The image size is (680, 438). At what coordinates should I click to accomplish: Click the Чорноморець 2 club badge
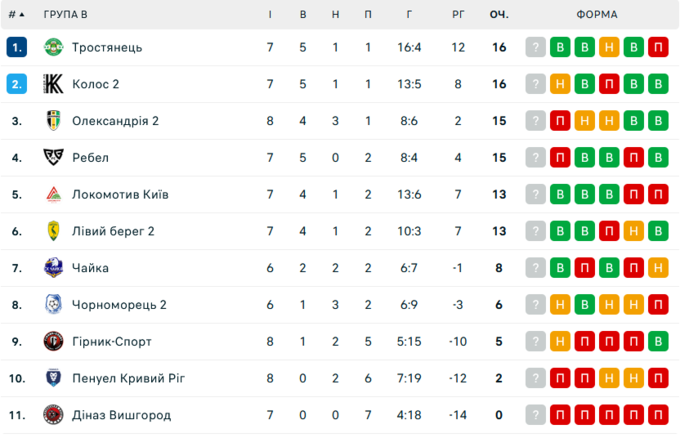(x=53, y=304)
